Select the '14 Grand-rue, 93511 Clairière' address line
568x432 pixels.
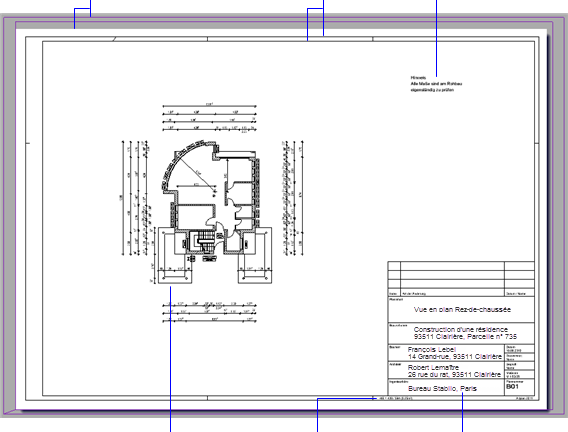455,357
